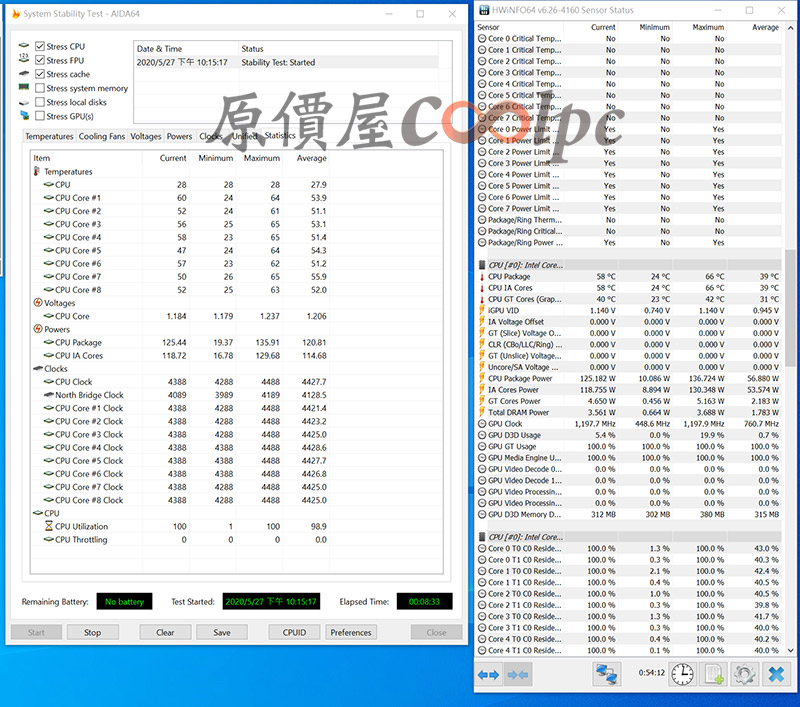Viewport: 800px width, 707px height.
Task: Click HWiNFO64 title bar app icon
Action: point(484,10)
